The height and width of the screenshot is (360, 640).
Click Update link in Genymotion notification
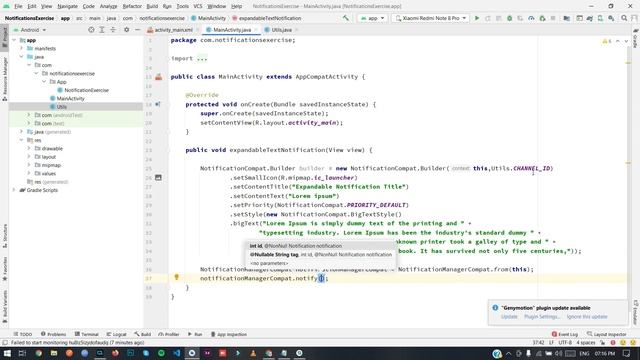coord(509,317)
